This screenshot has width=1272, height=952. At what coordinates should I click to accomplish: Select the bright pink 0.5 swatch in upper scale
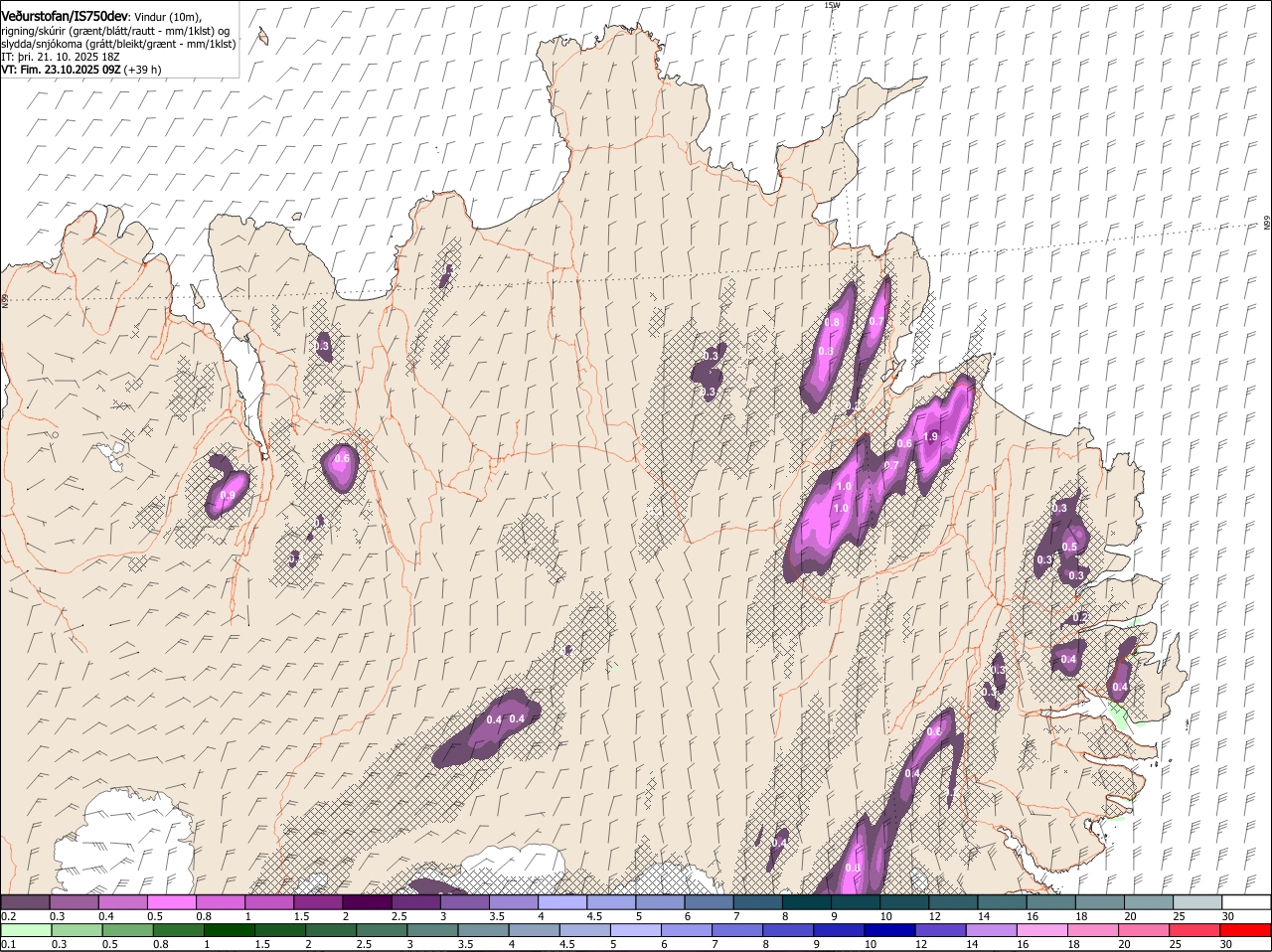172,902
